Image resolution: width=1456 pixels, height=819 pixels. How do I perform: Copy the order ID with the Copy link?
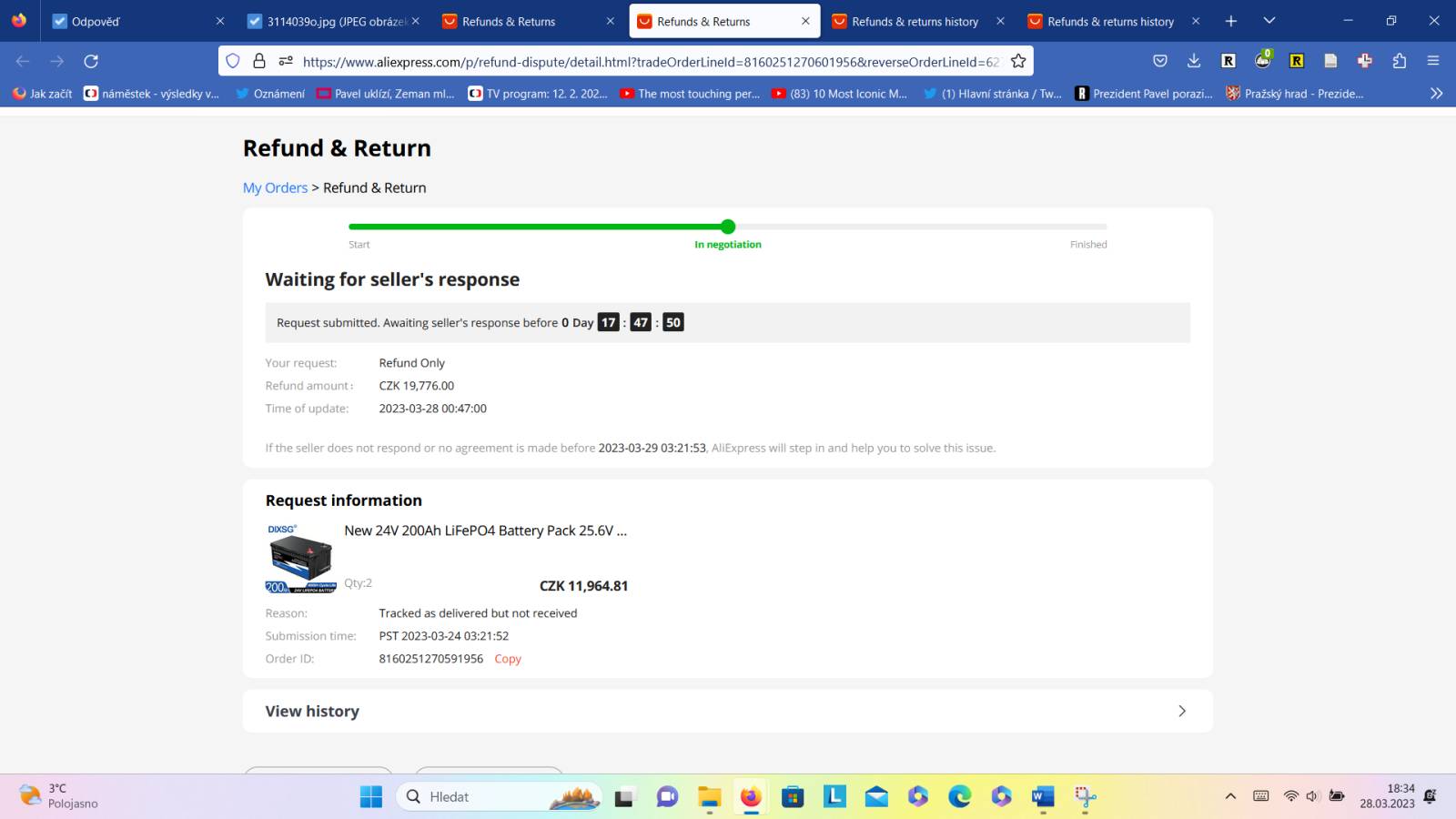[508, 659]
